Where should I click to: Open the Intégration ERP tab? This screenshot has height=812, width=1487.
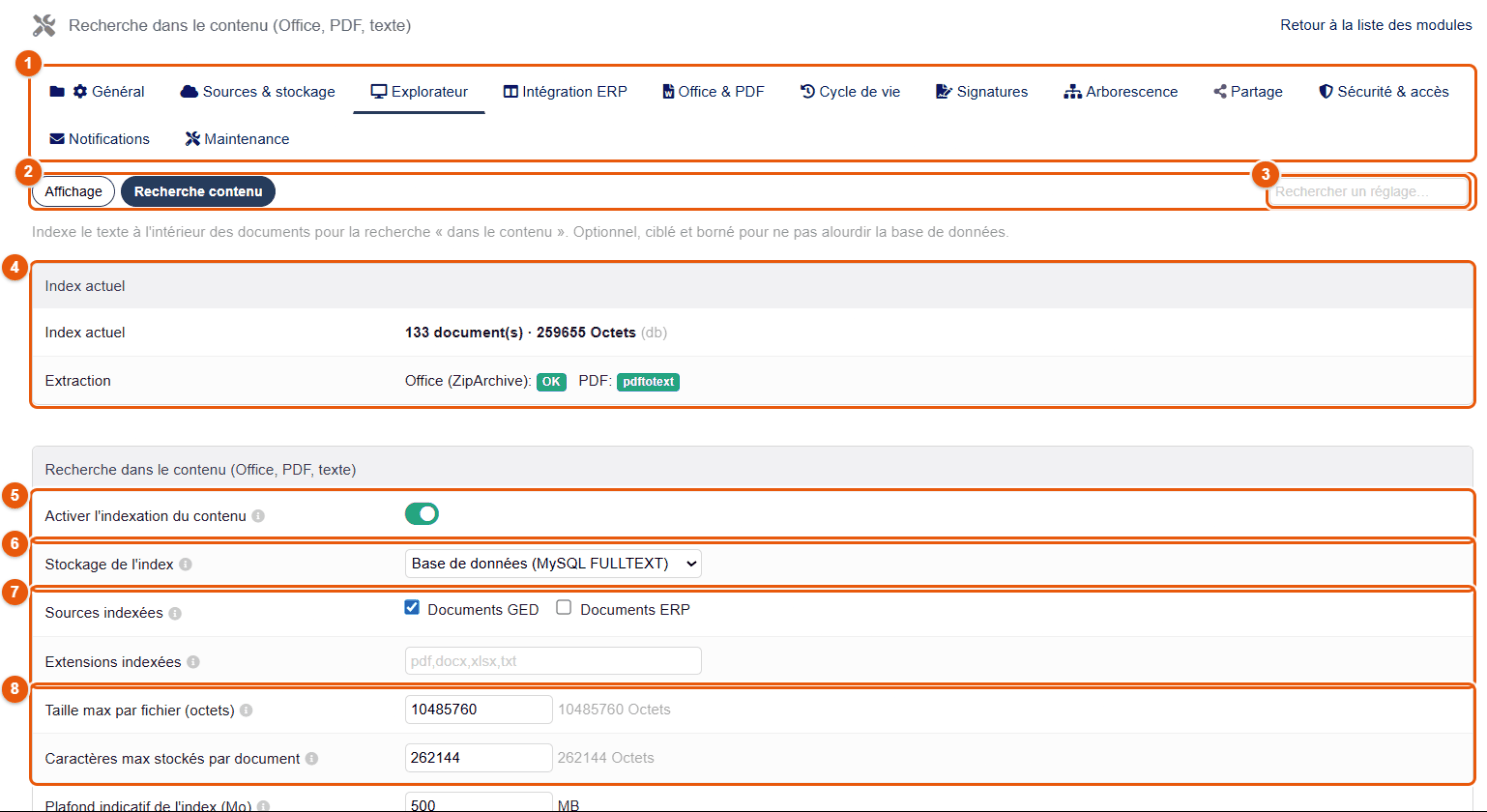point(565,92)
